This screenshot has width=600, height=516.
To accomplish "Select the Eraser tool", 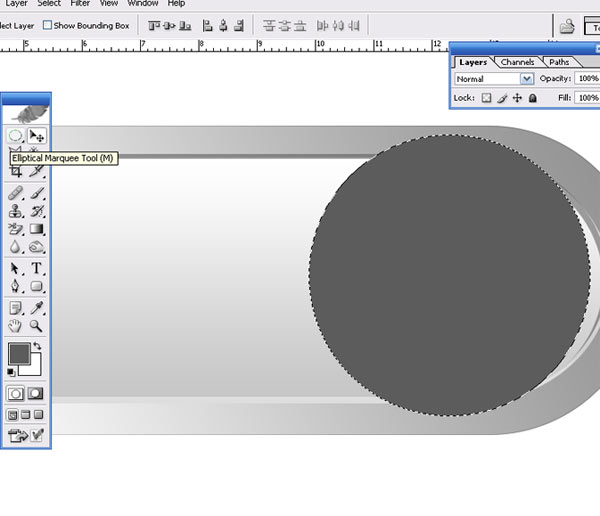I will [15, 229].
